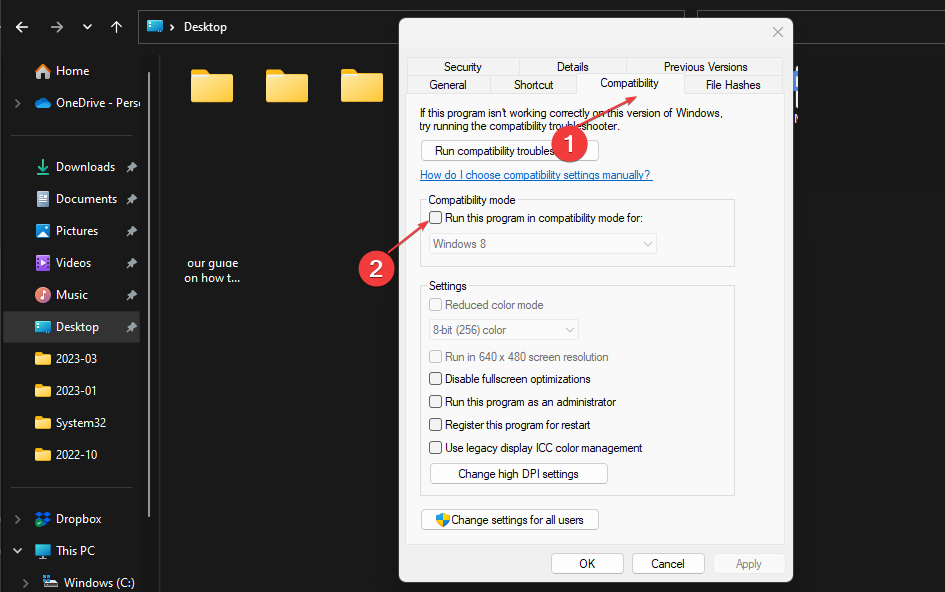Open the Music library shortcut
Screen dimensions: 945x592
(x=71, y=295)
